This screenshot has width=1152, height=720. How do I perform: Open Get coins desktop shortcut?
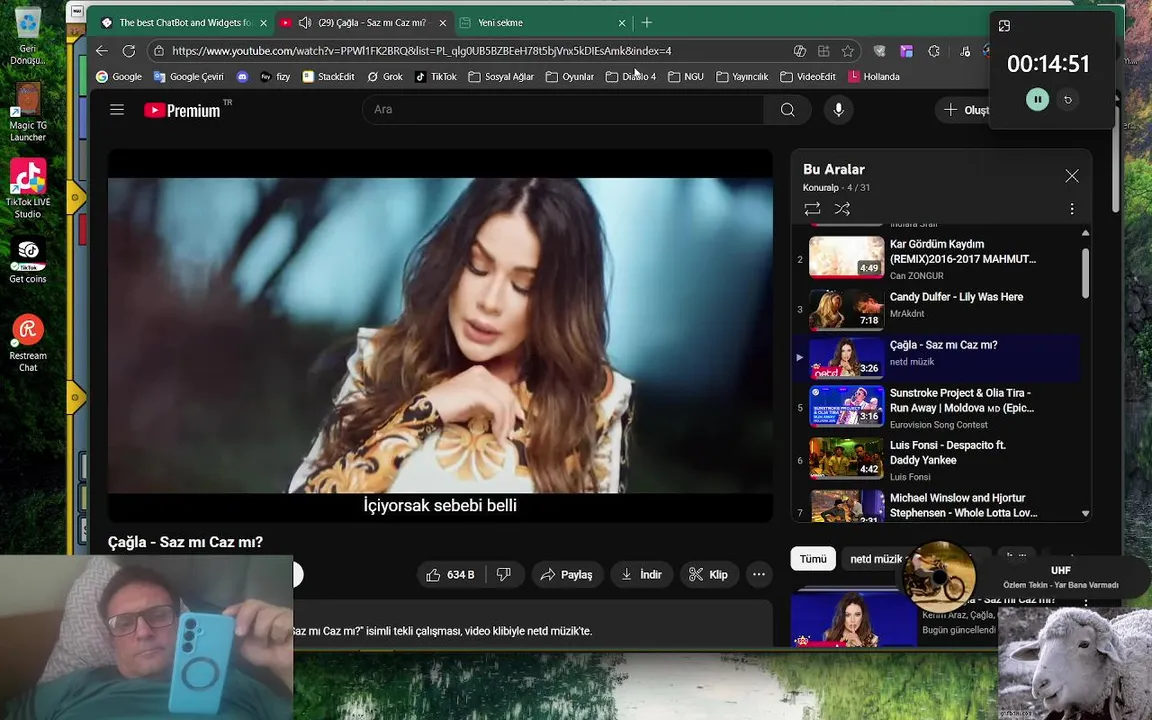tap(28, 261)
